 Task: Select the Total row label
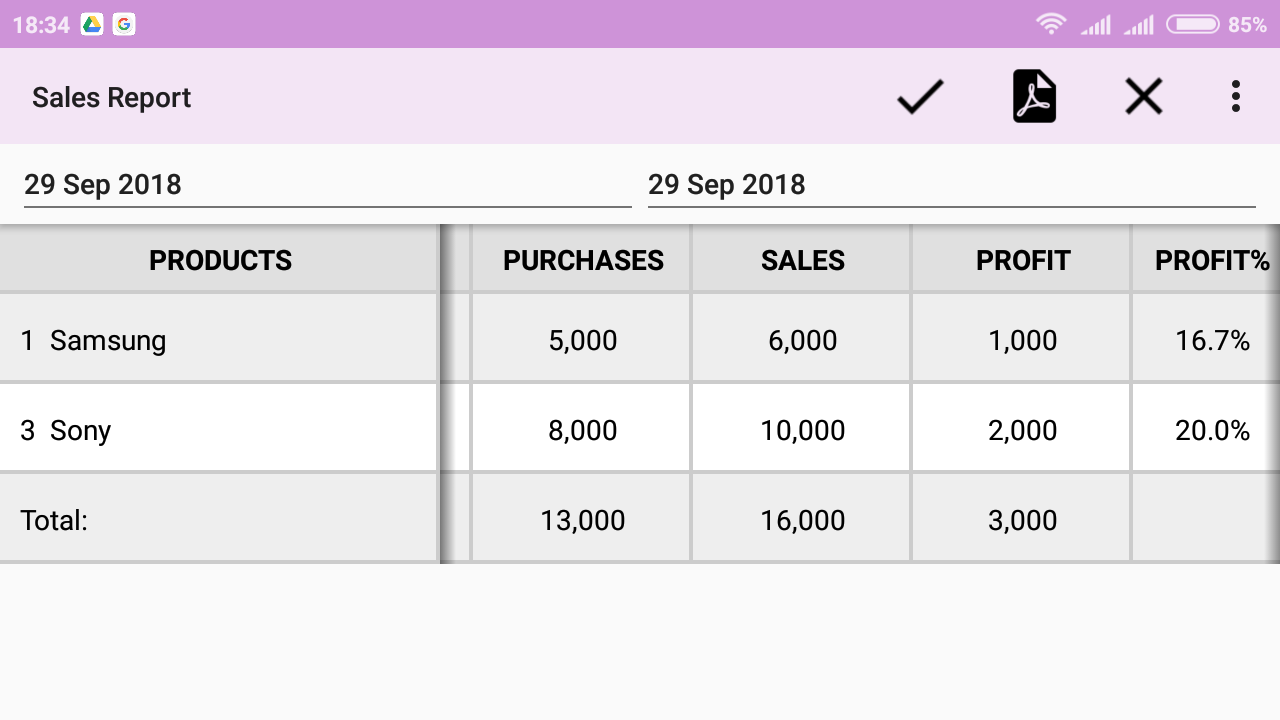[54, 520]
